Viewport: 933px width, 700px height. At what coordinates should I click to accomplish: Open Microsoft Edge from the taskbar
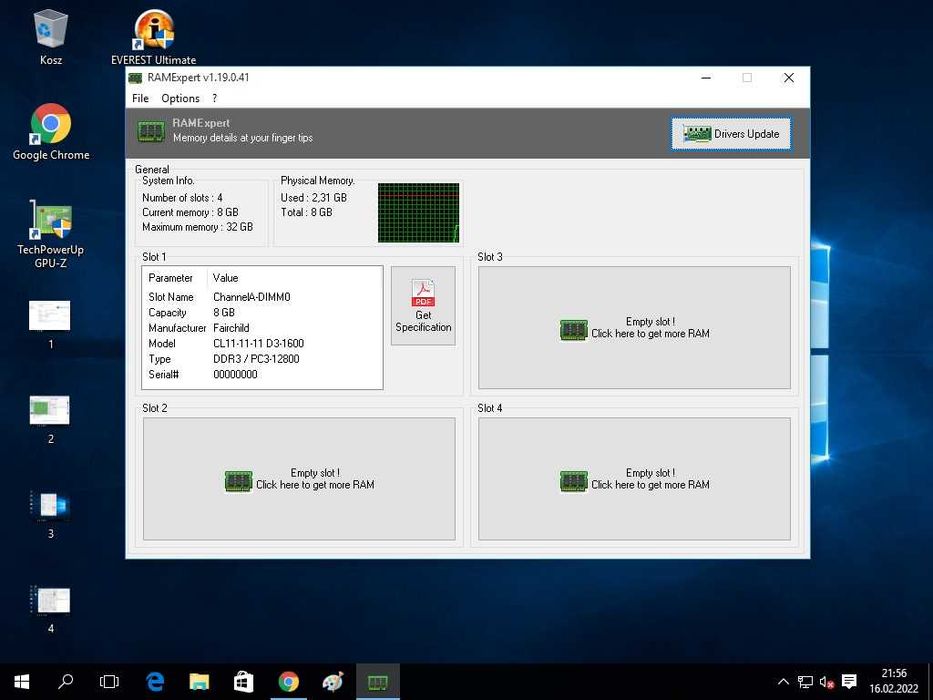[x=155, y=682]
